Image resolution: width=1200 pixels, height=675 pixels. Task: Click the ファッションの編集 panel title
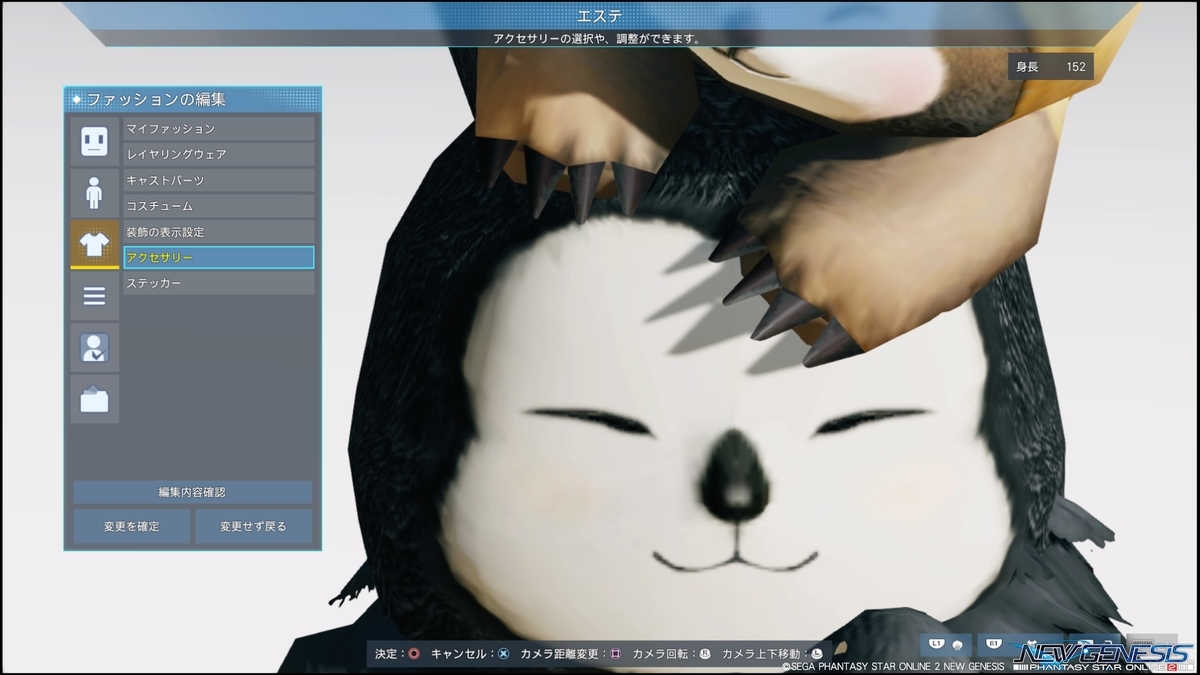pyautogui.click(x=156, y=99)
